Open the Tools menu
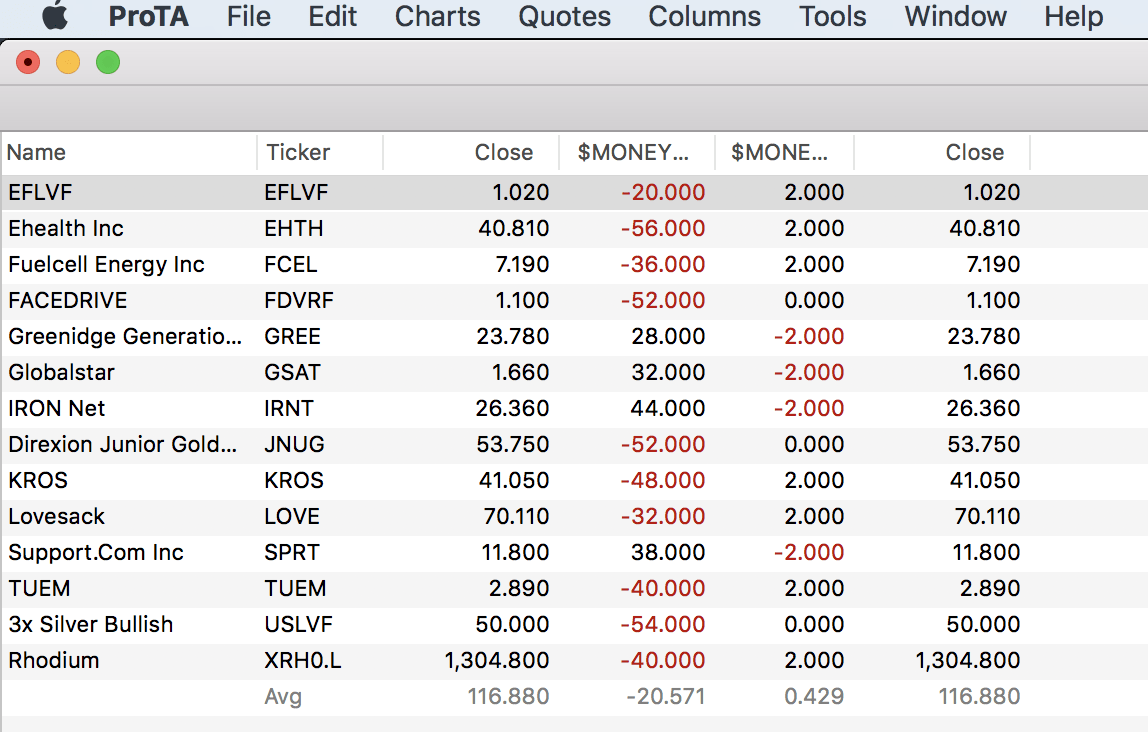 (x=832, y=16)
